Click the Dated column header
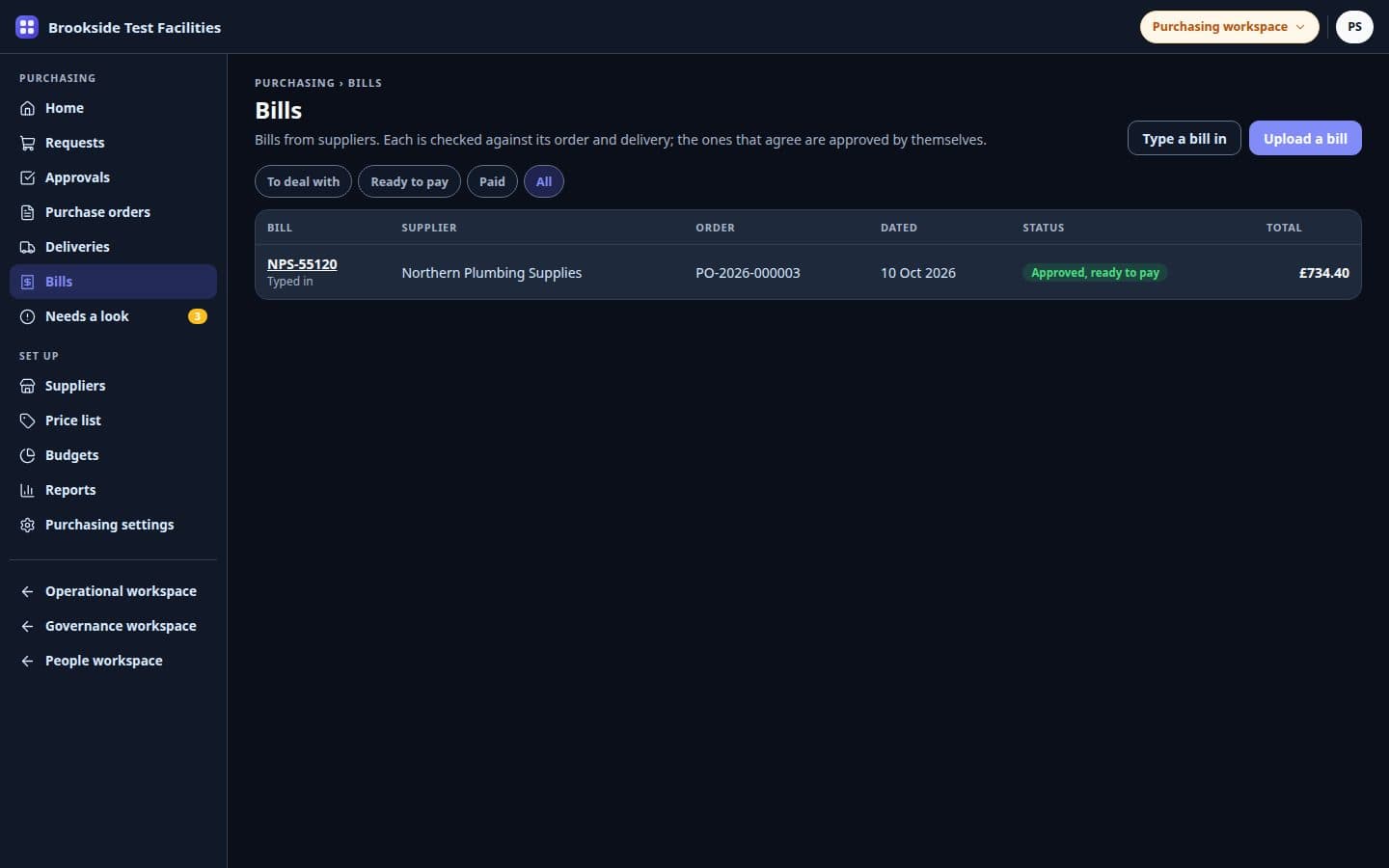 point(898,228)
